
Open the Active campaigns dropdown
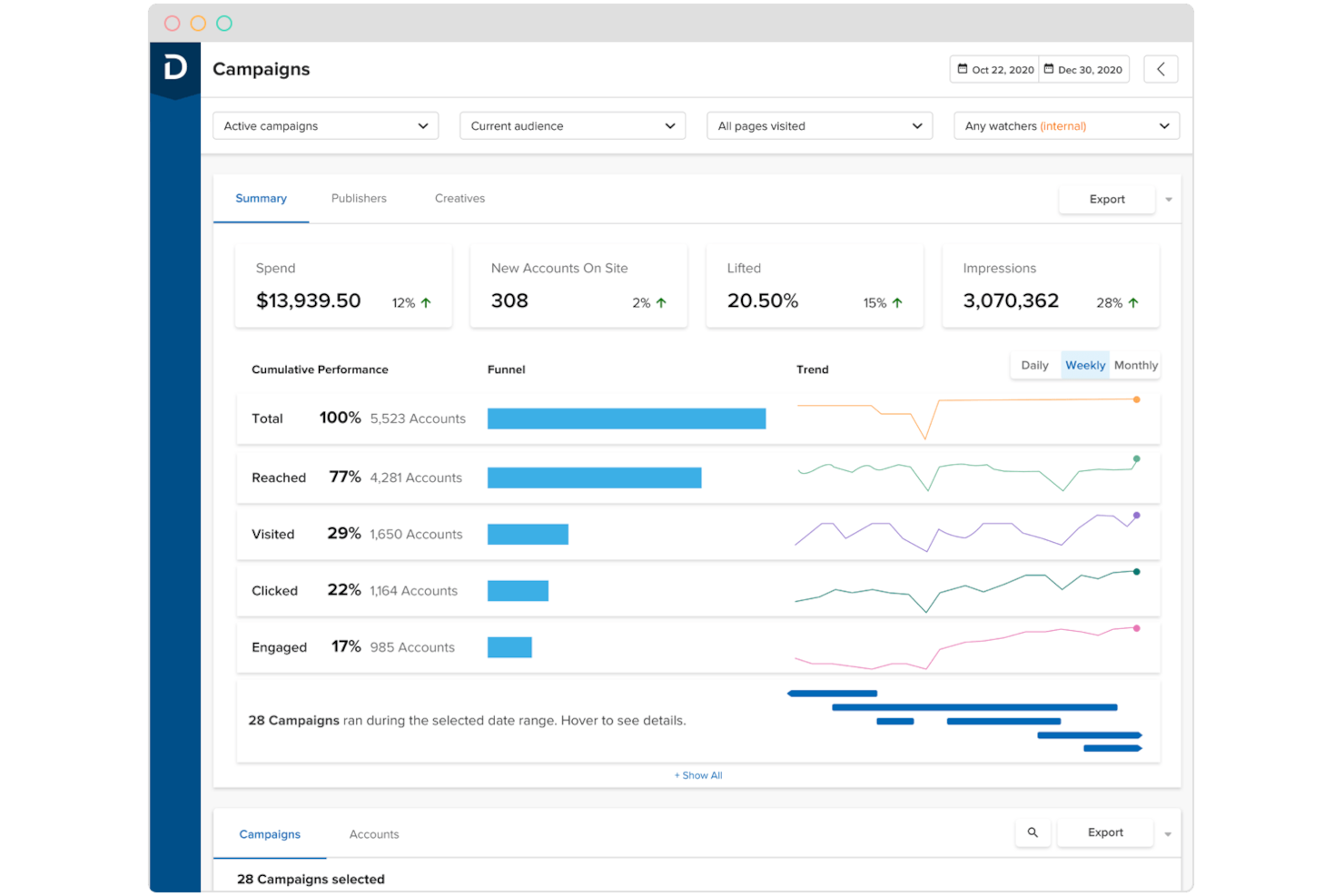click(325, 126)
